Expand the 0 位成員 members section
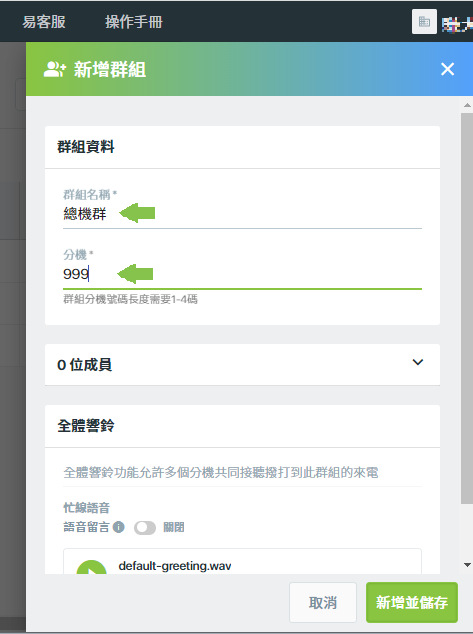 point(418,362)
